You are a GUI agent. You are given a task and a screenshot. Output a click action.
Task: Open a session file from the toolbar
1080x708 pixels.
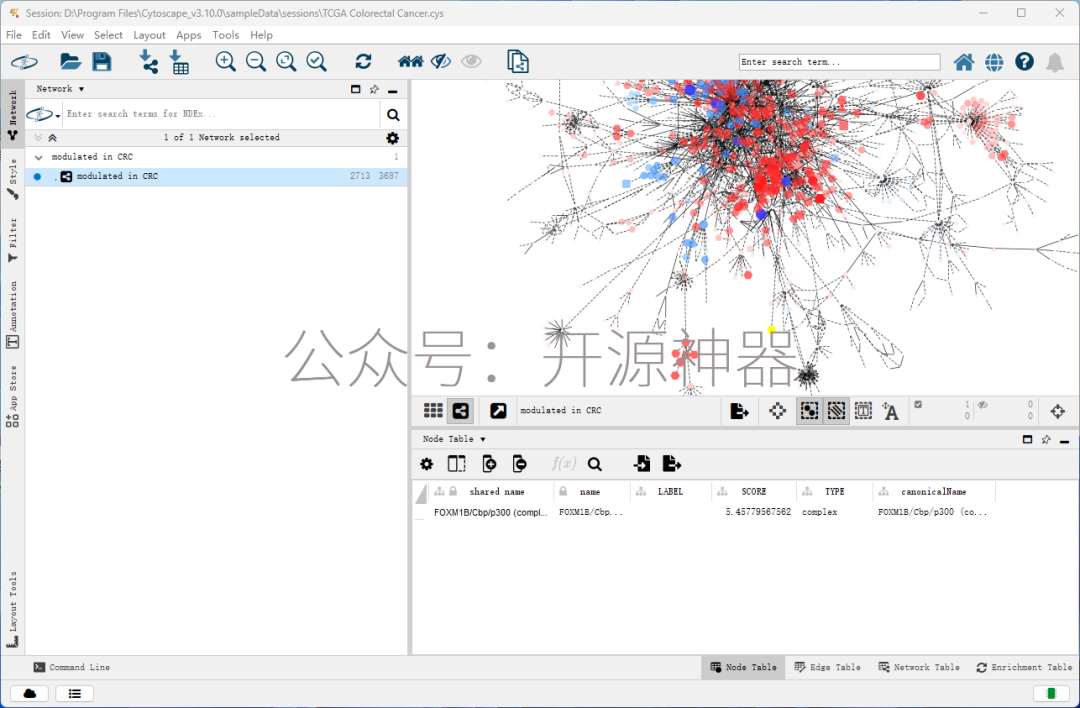70,62
